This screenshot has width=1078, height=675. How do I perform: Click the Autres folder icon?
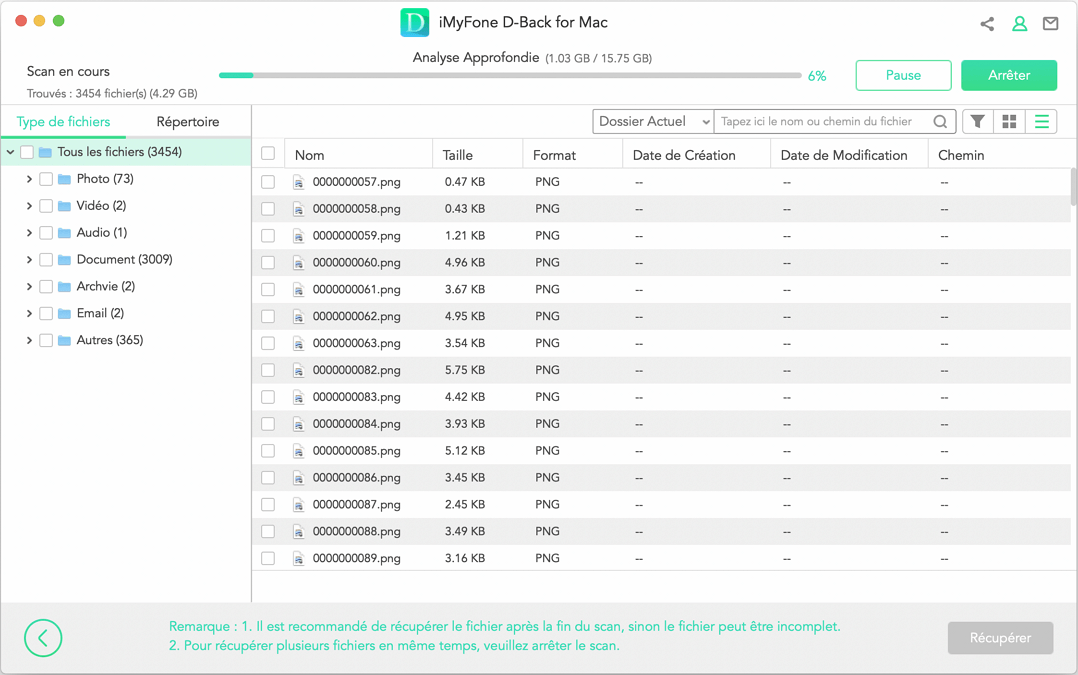click(65, 340)
